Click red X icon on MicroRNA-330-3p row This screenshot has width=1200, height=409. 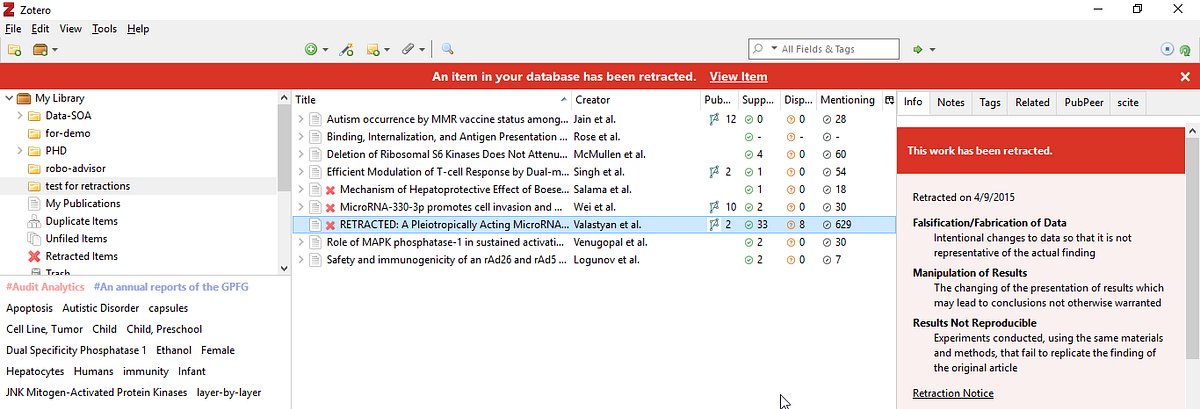330,207
